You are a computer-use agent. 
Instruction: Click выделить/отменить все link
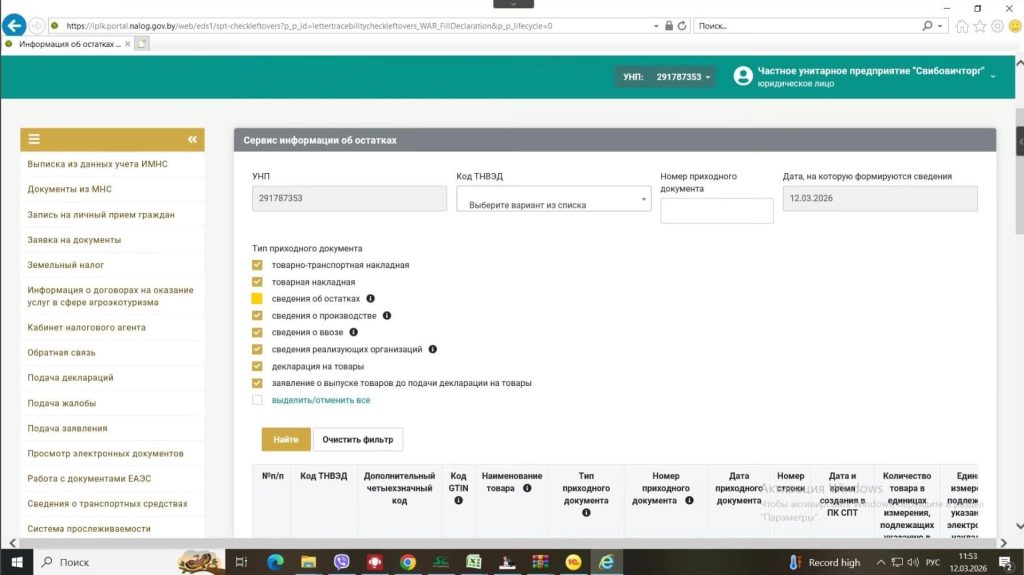(321, 400)
